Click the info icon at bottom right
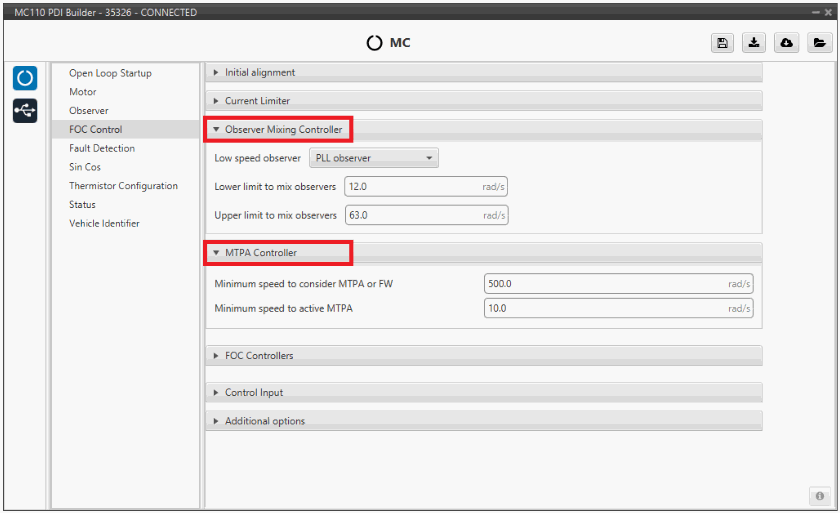Image resolution: width=840 pixels, height=513 pixels. pyautogui.click(x=819, y=496)
